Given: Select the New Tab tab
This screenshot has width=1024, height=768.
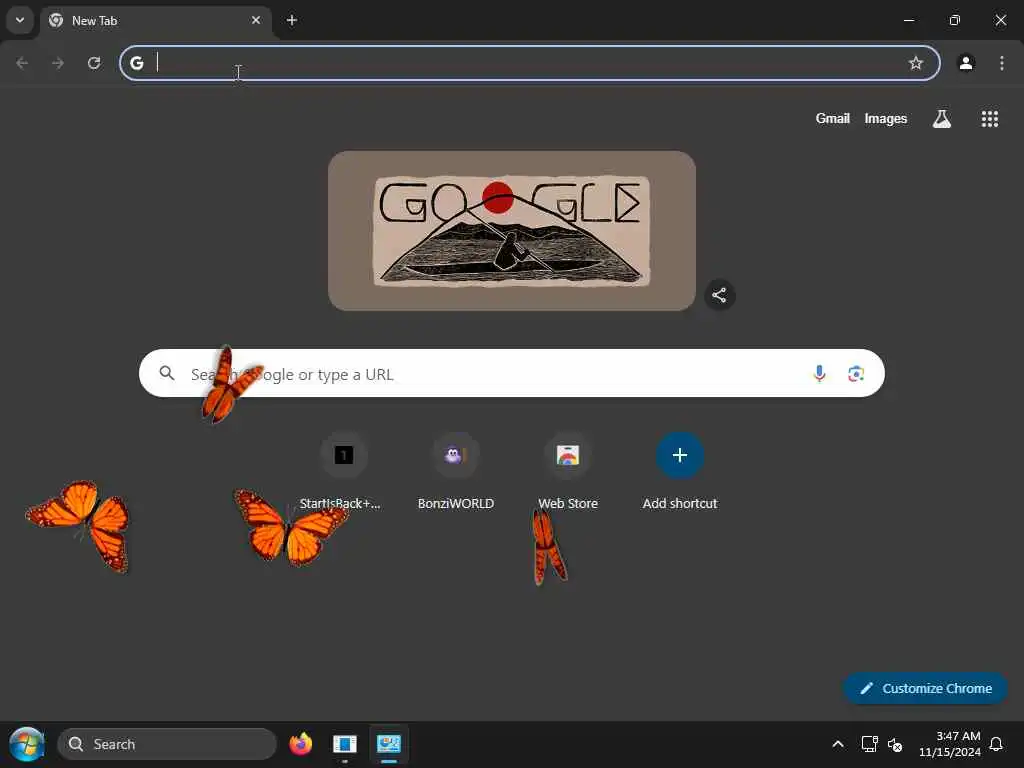Looking at the screenshot, I should [x=155, y=20].
